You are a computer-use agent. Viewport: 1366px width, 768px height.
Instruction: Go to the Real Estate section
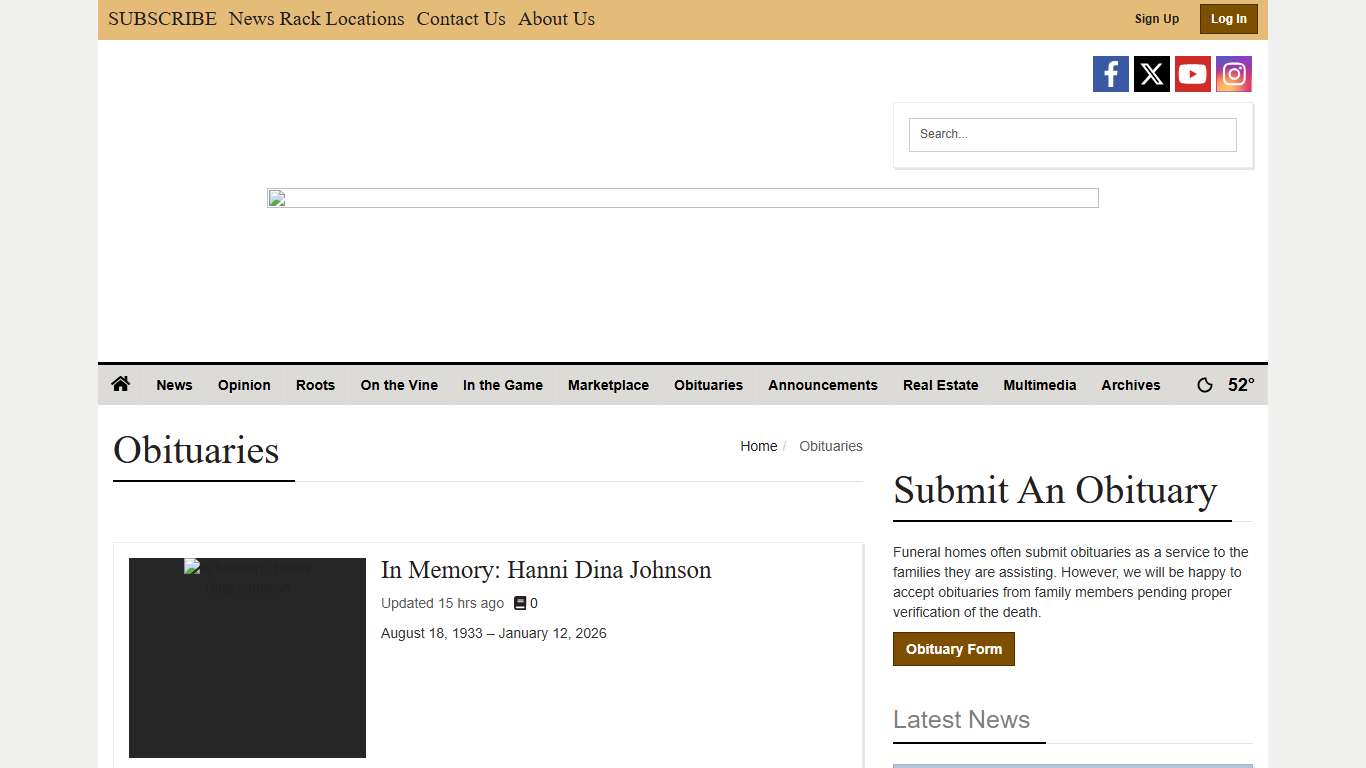tap(940, 385)
